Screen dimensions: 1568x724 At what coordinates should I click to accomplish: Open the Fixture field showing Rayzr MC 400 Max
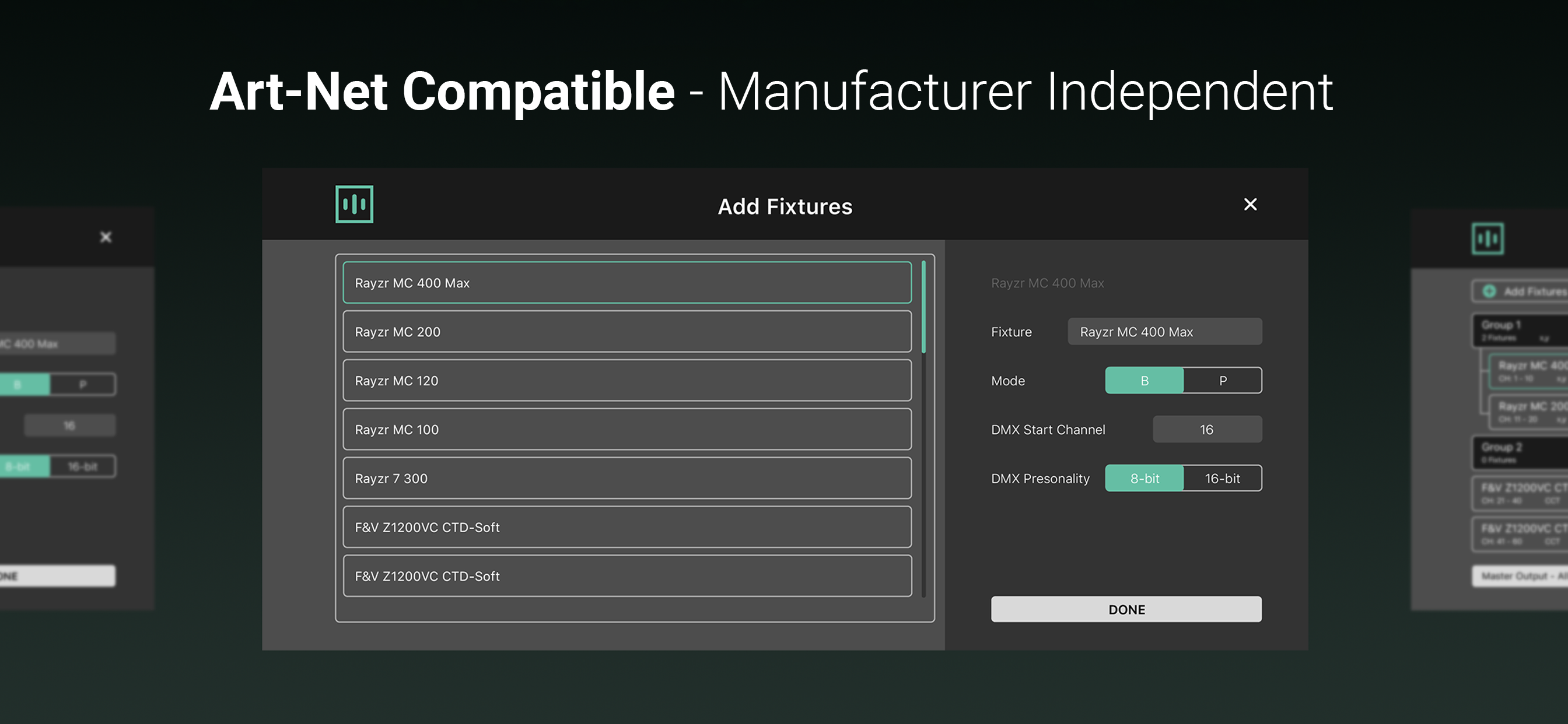tap(1164, 332)
